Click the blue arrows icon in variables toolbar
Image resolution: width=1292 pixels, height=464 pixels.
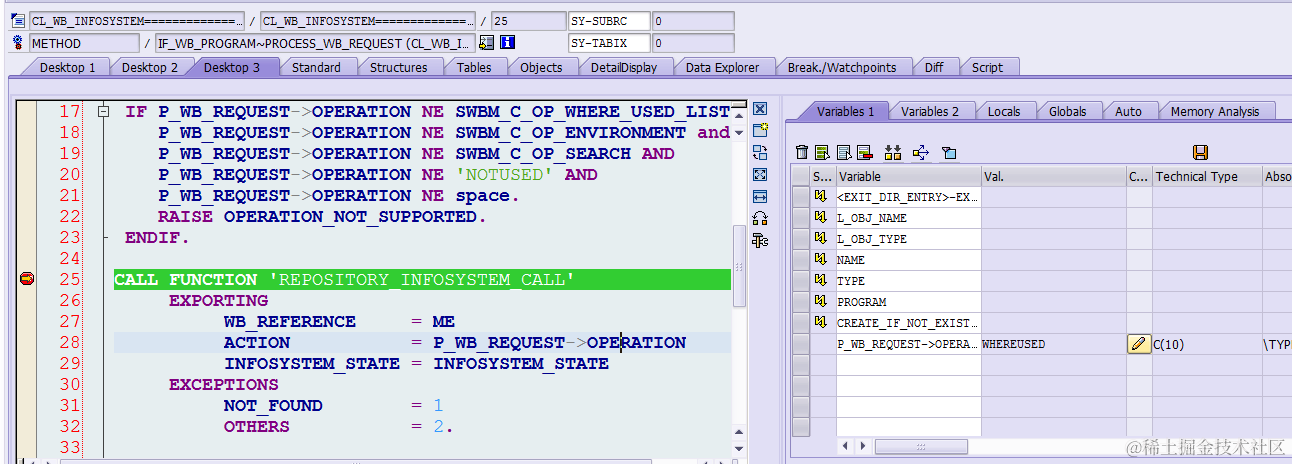922,152
